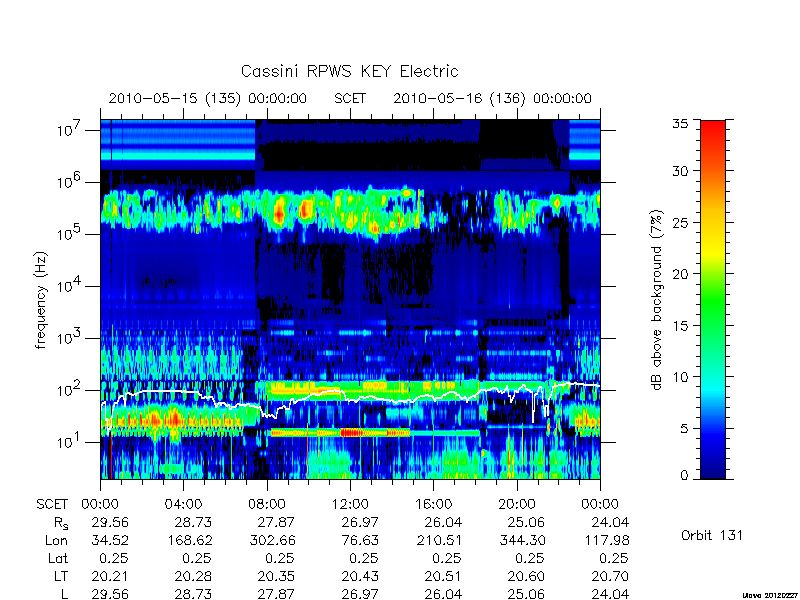Screen dimensions: 800x600
Task: Click the Lon value 302.66
Action: [x=272, y=540]
